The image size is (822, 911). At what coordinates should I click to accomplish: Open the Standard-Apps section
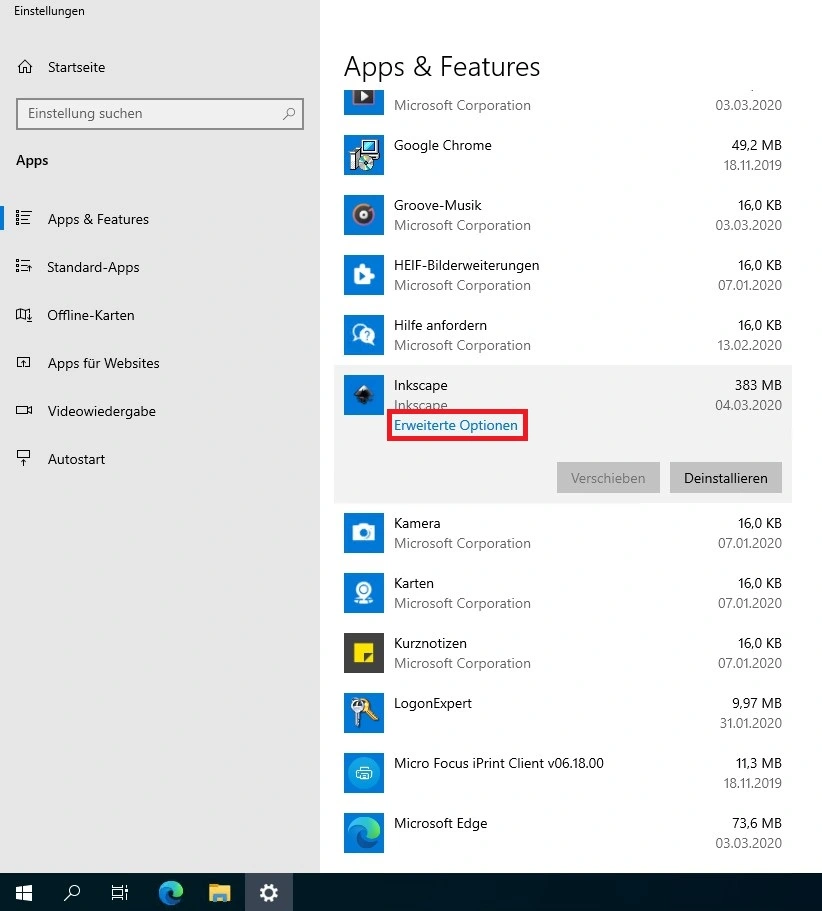93,267
